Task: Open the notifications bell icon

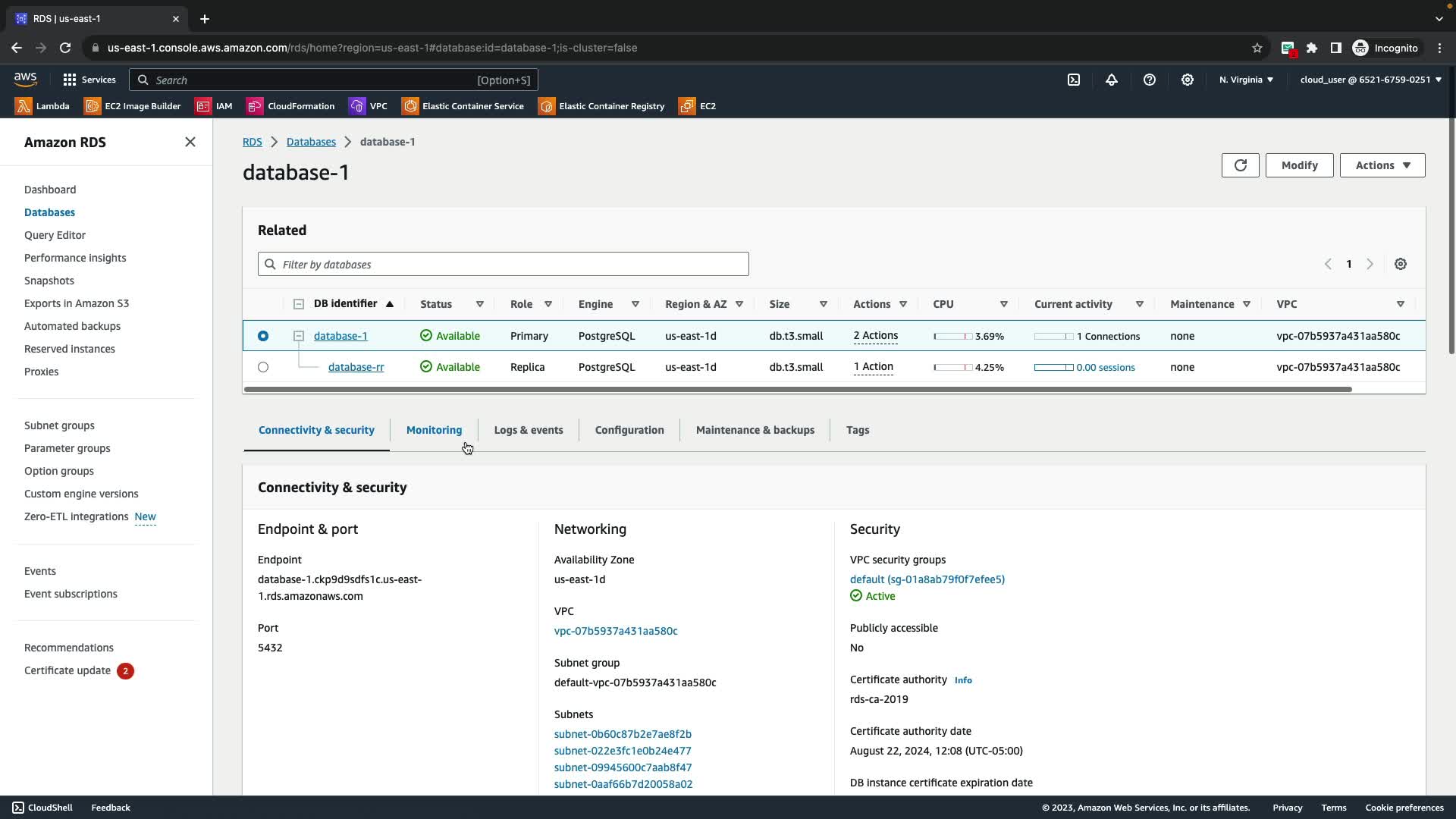Action: pos(1112,80)
